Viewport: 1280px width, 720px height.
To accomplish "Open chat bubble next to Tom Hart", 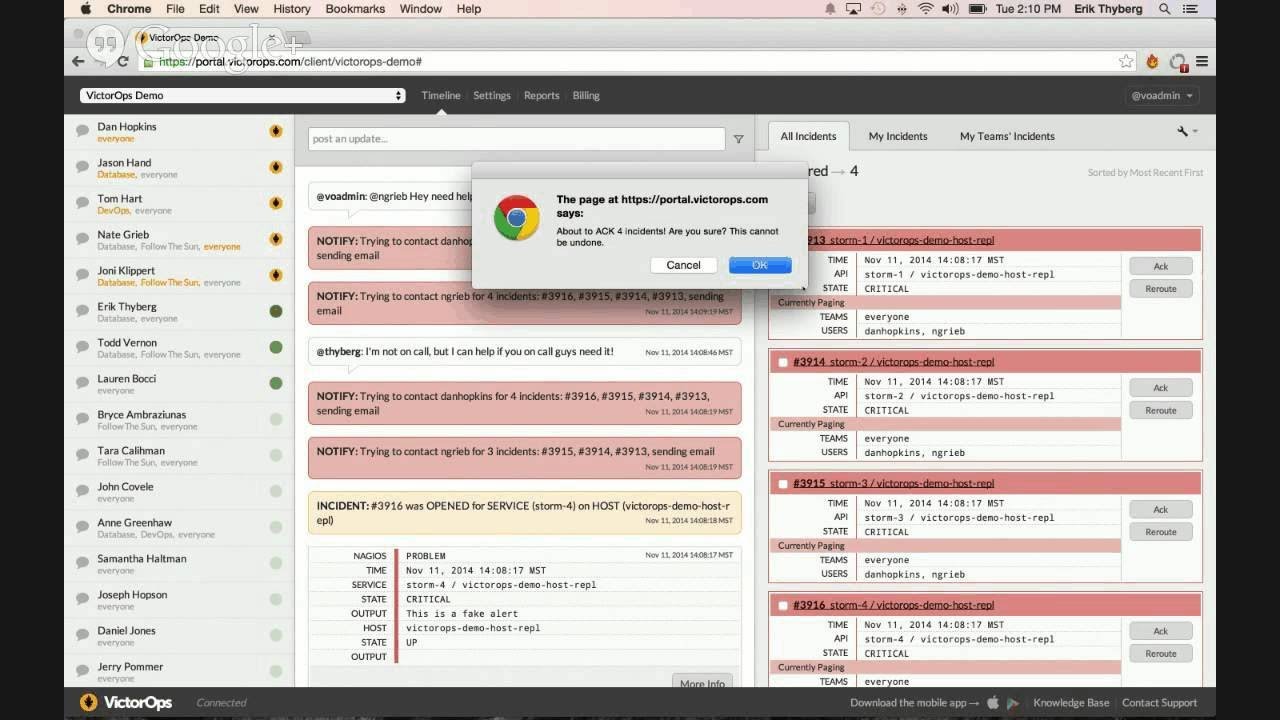I will pyautogui.click(x=83, y=203).
